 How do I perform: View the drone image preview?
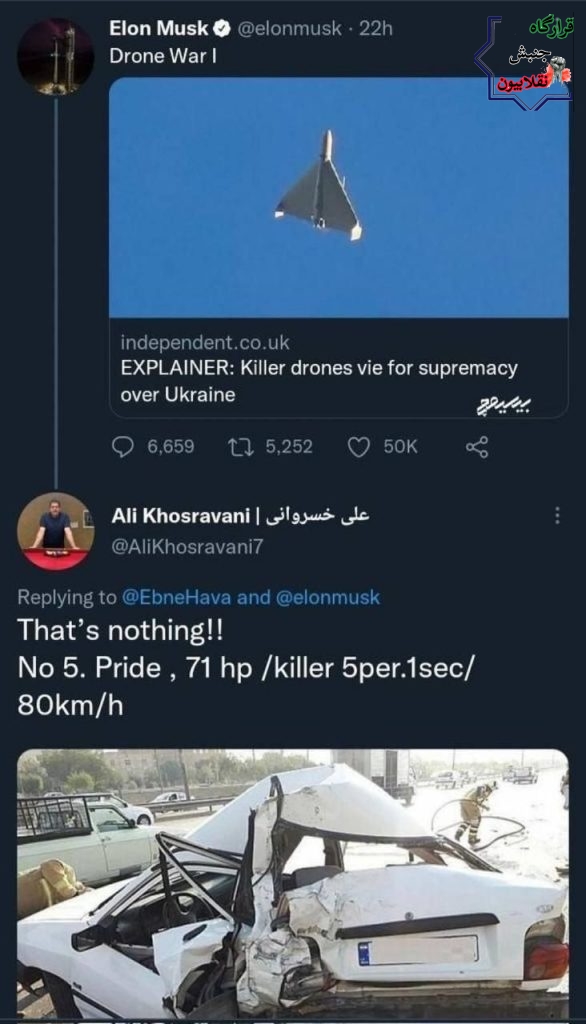338,197
